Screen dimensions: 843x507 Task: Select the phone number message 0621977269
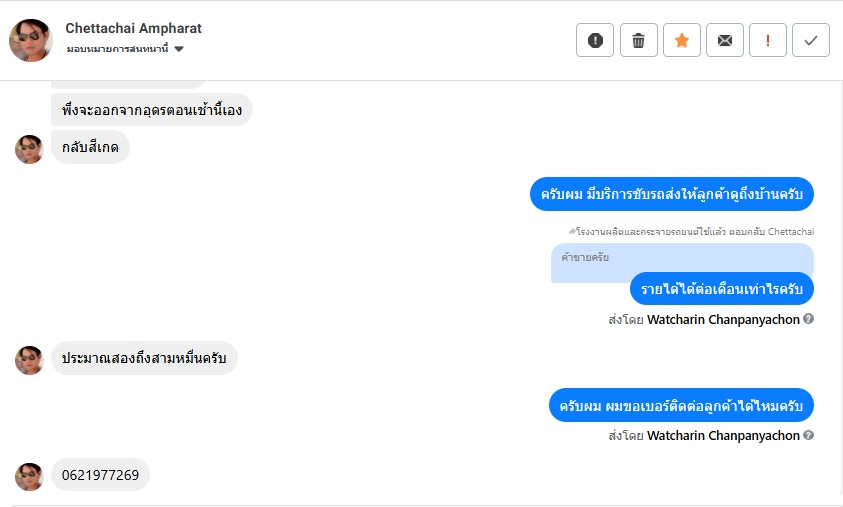tap(100, 475)
